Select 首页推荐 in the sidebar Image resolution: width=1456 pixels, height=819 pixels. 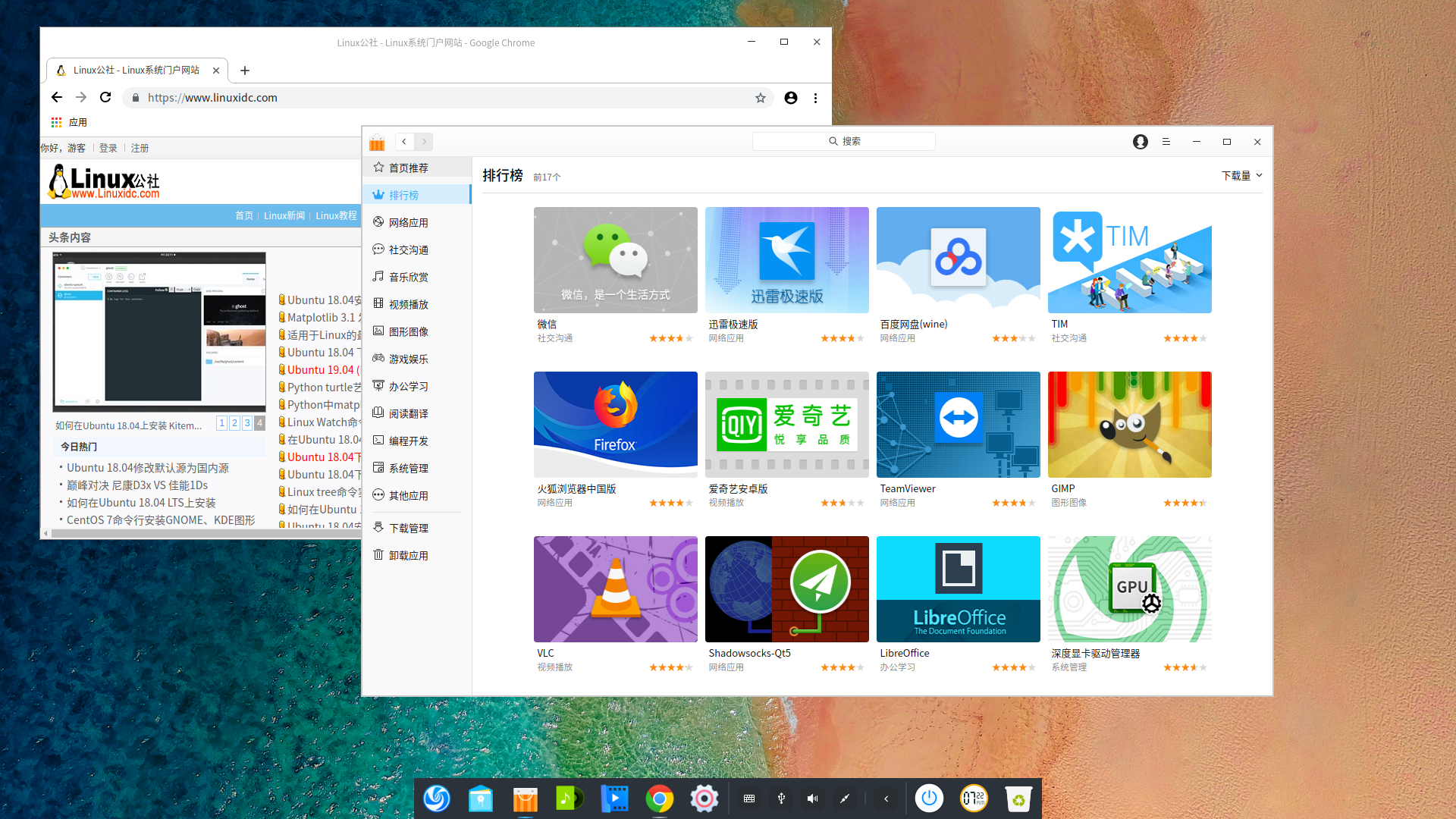(x=416, y=168)
